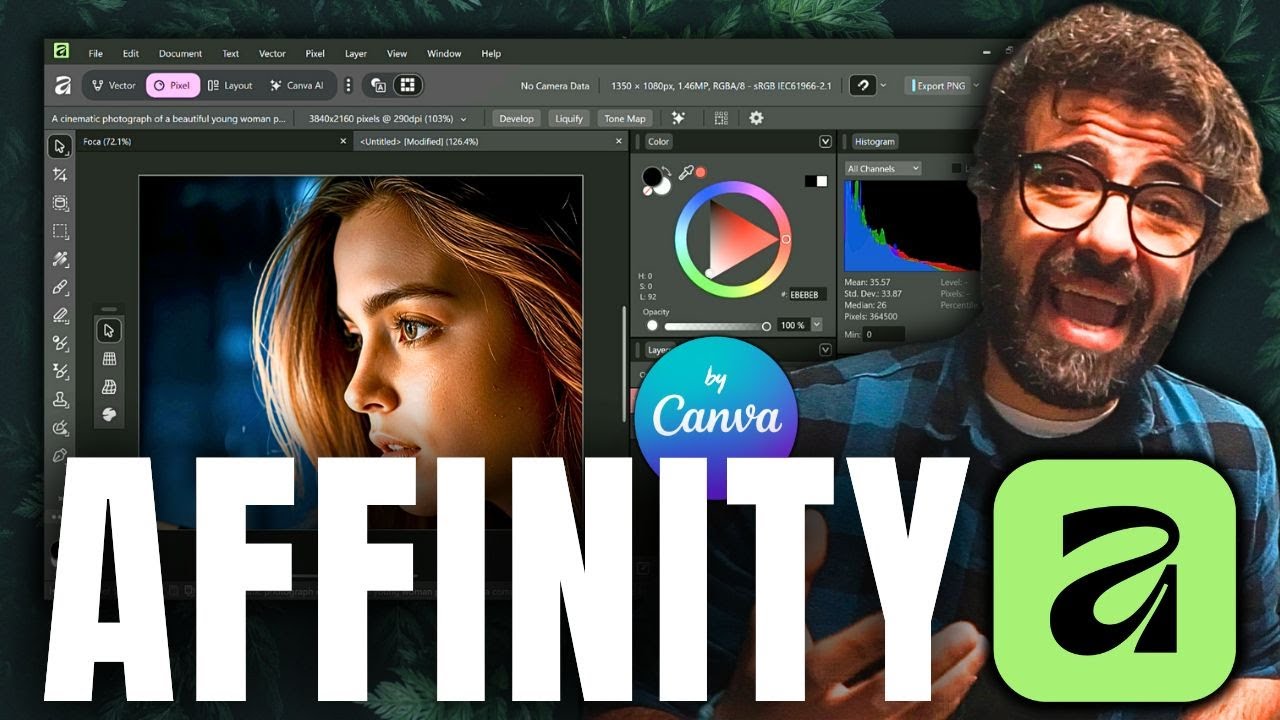This screenshot has height=720, width=1280.
Task: Open the Window menu
Action: 444,54
